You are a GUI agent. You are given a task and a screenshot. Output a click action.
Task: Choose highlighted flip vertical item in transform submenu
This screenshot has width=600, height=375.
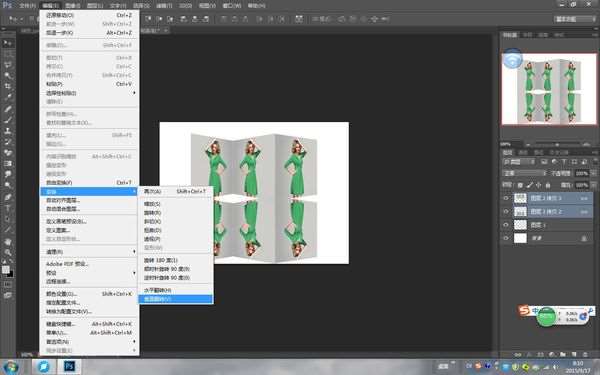tap(175, 299)
